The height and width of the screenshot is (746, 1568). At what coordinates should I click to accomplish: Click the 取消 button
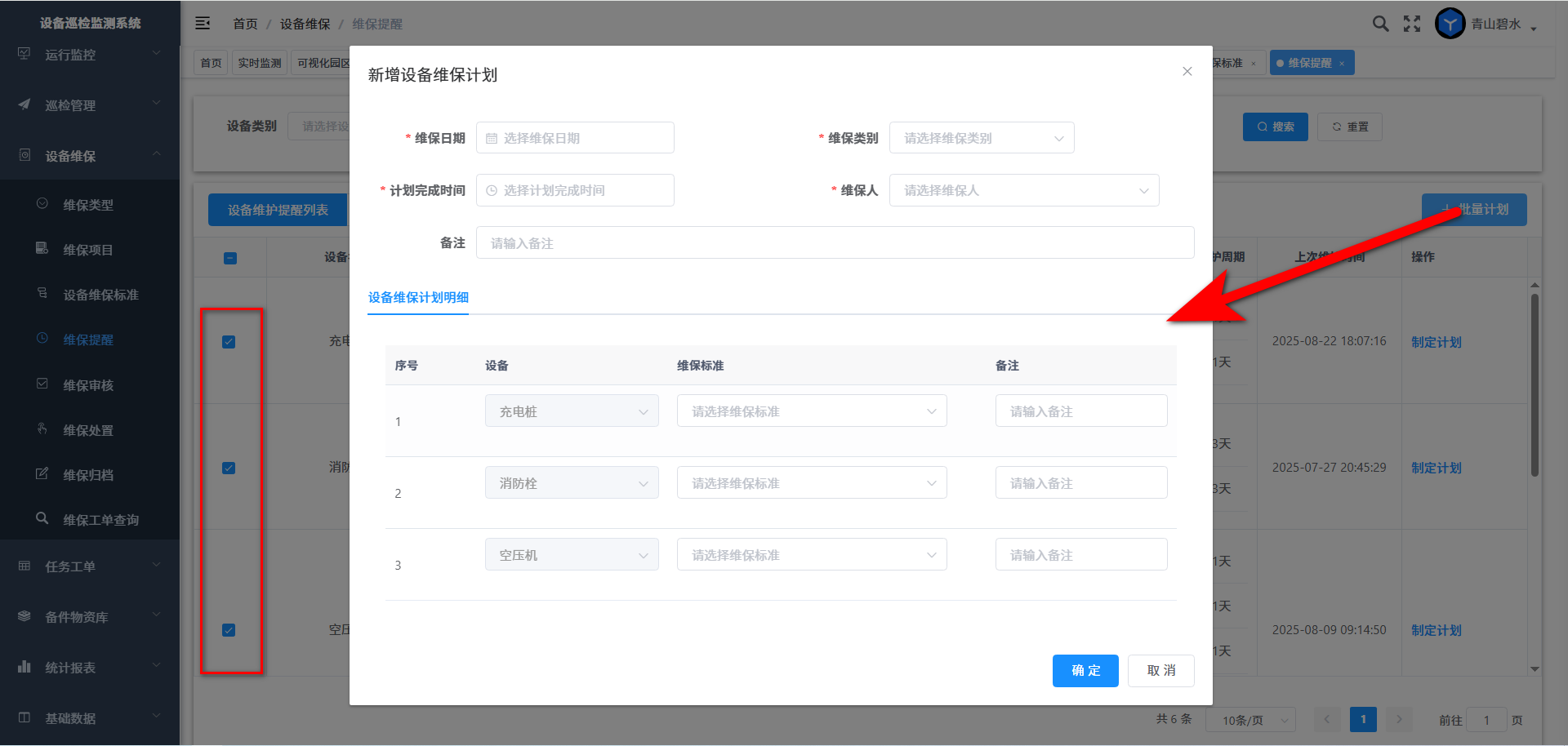[x=1160, y=671]
